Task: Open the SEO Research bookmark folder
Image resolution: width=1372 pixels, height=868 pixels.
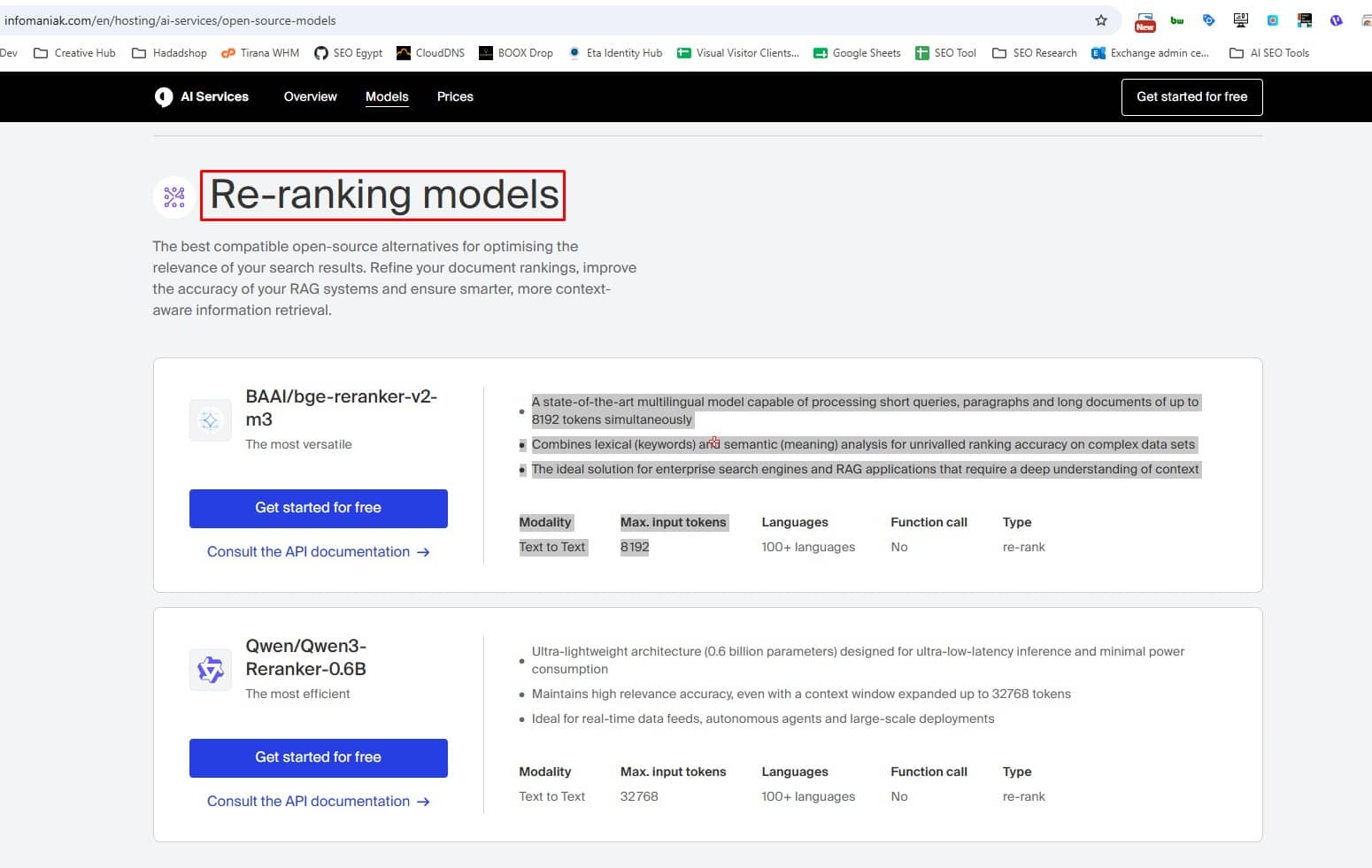Action: [x=1035, y=53]
